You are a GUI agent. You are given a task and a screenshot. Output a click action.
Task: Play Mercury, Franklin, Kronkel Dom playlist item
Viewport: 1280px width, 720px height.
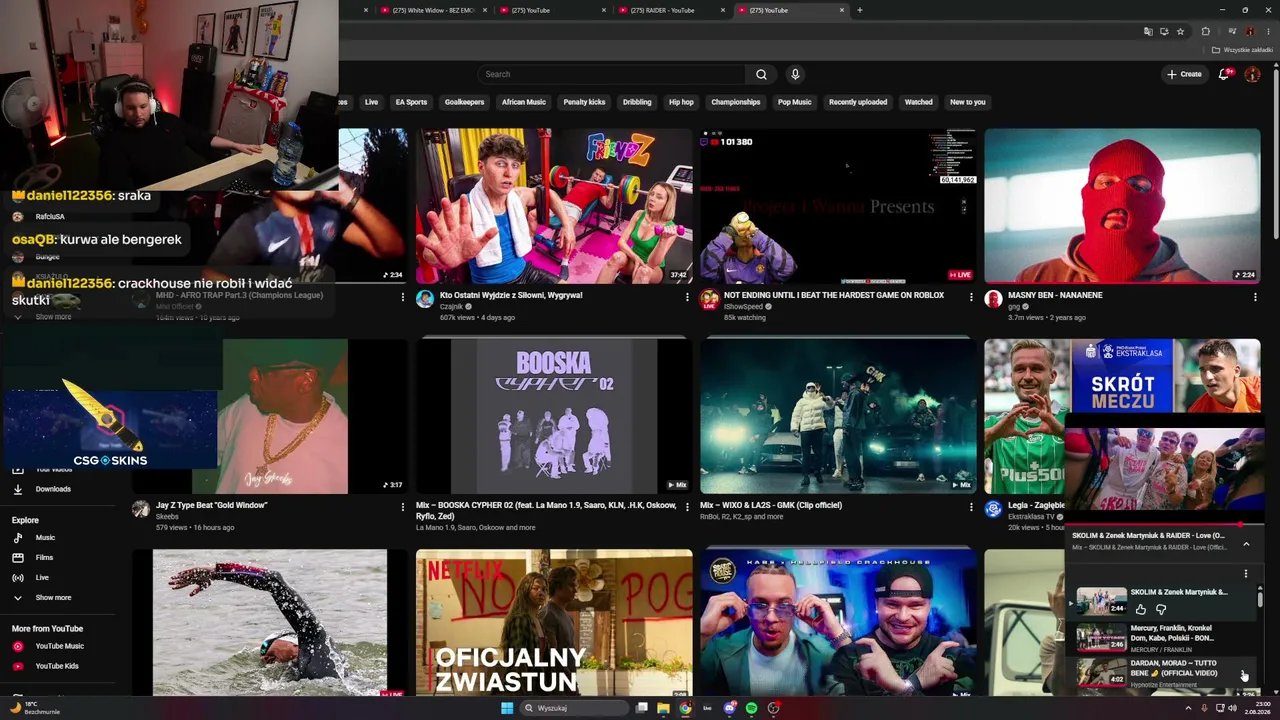(x=1160, y=637)
